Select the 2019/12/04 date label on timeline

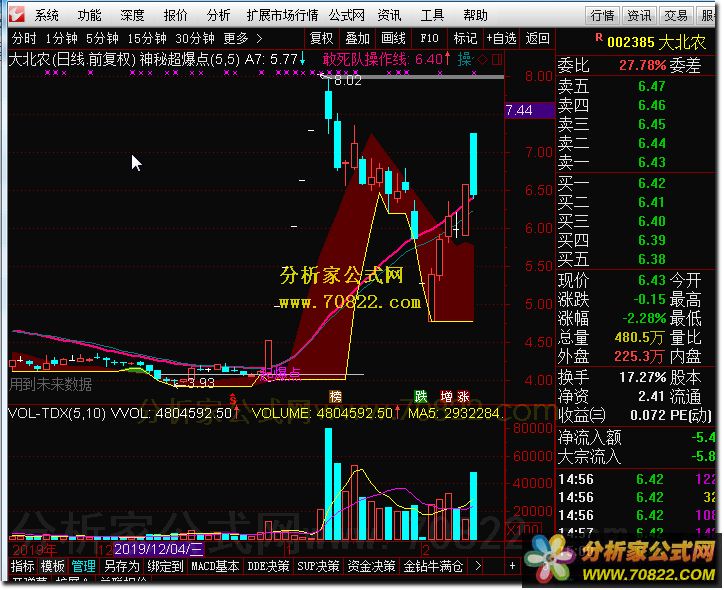click(x=159, y=549)
